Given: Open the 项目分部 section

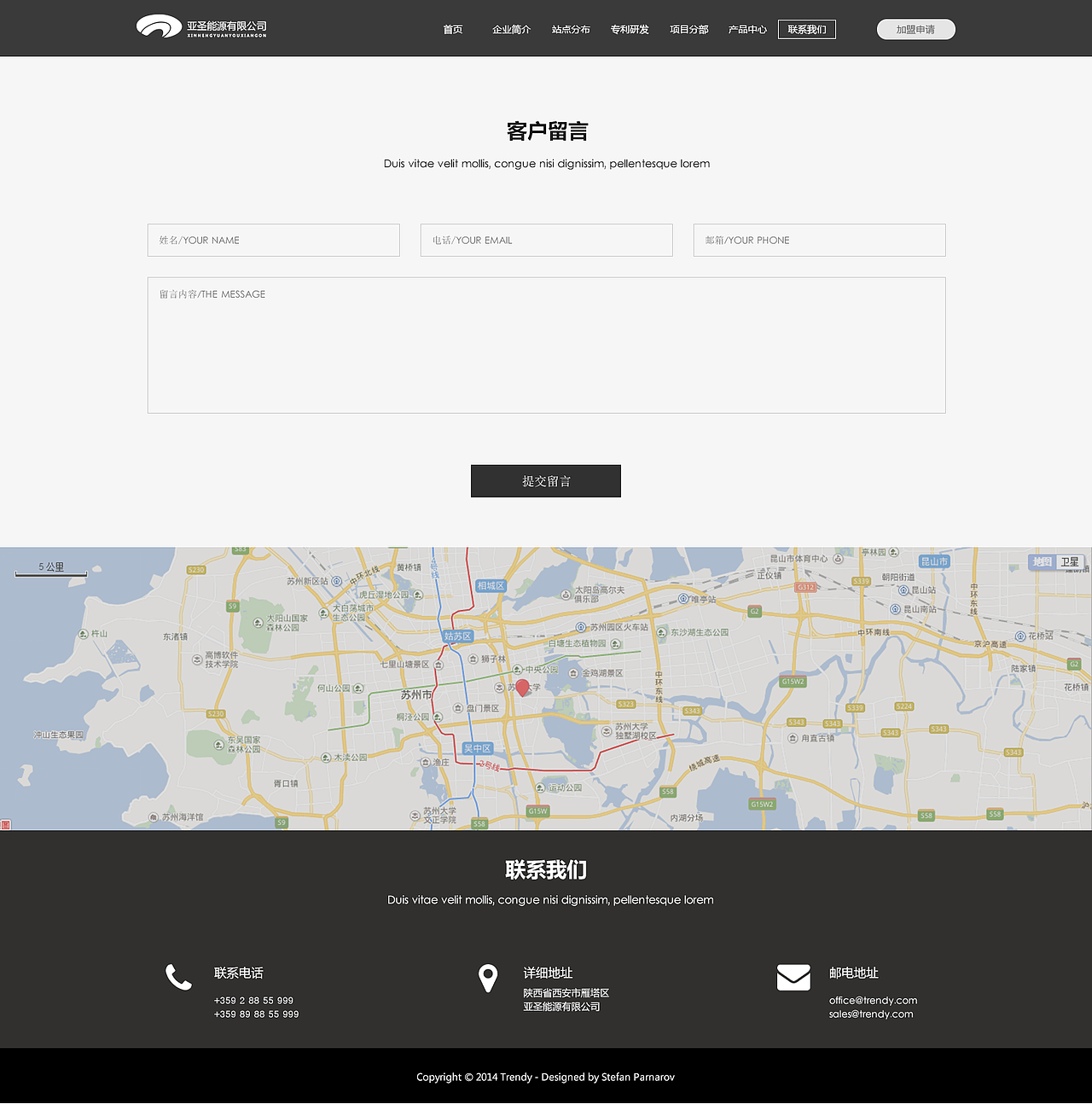Looking at the screenshot, I should point(688,29).
